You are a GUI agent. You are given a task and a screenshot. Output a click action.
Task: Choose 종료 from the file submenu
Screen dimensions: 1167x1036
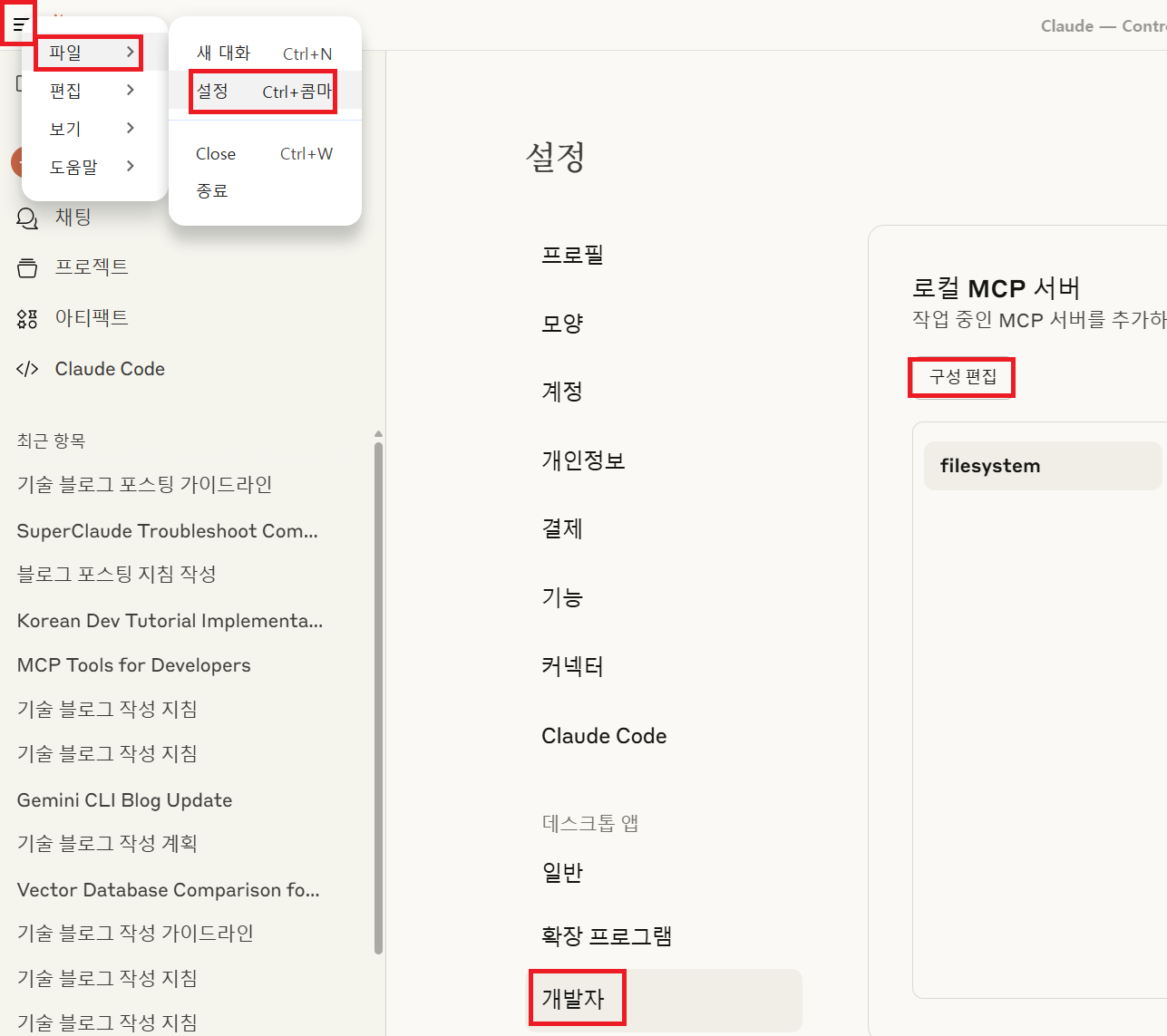click(x=265, y=191)
